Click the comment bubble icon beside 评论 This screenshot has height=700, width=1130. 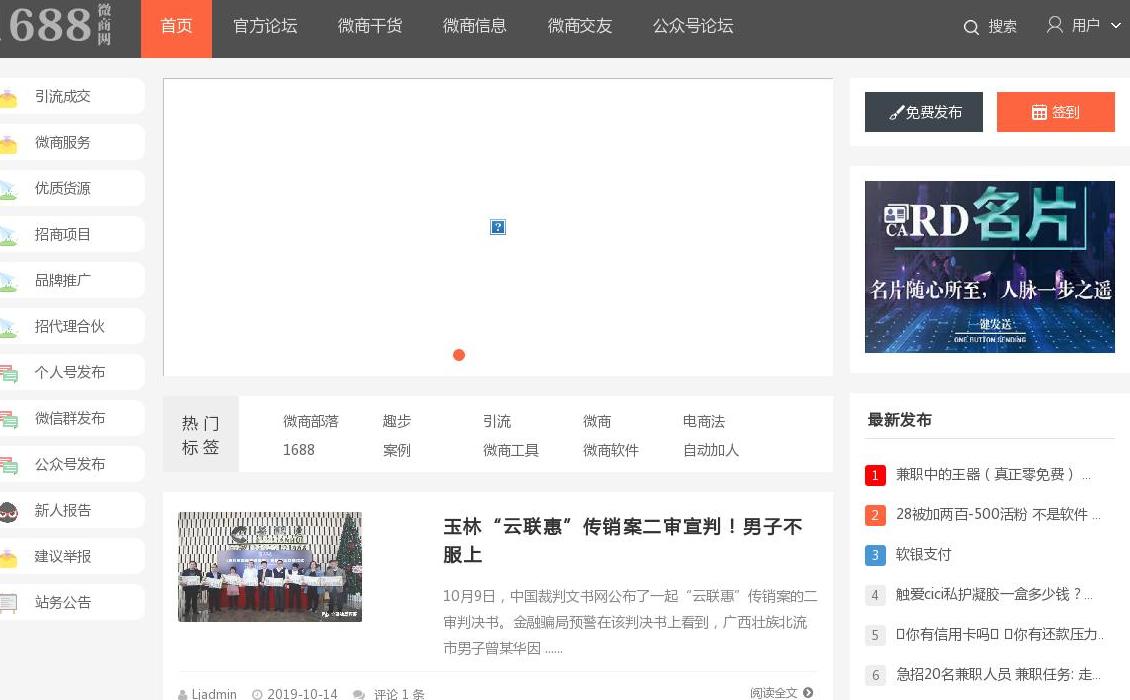tap(359, 694)
